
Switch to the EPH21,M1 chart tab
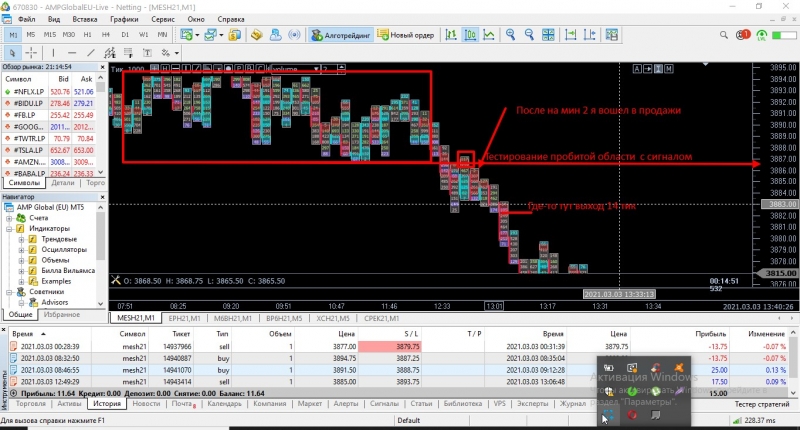184,318
